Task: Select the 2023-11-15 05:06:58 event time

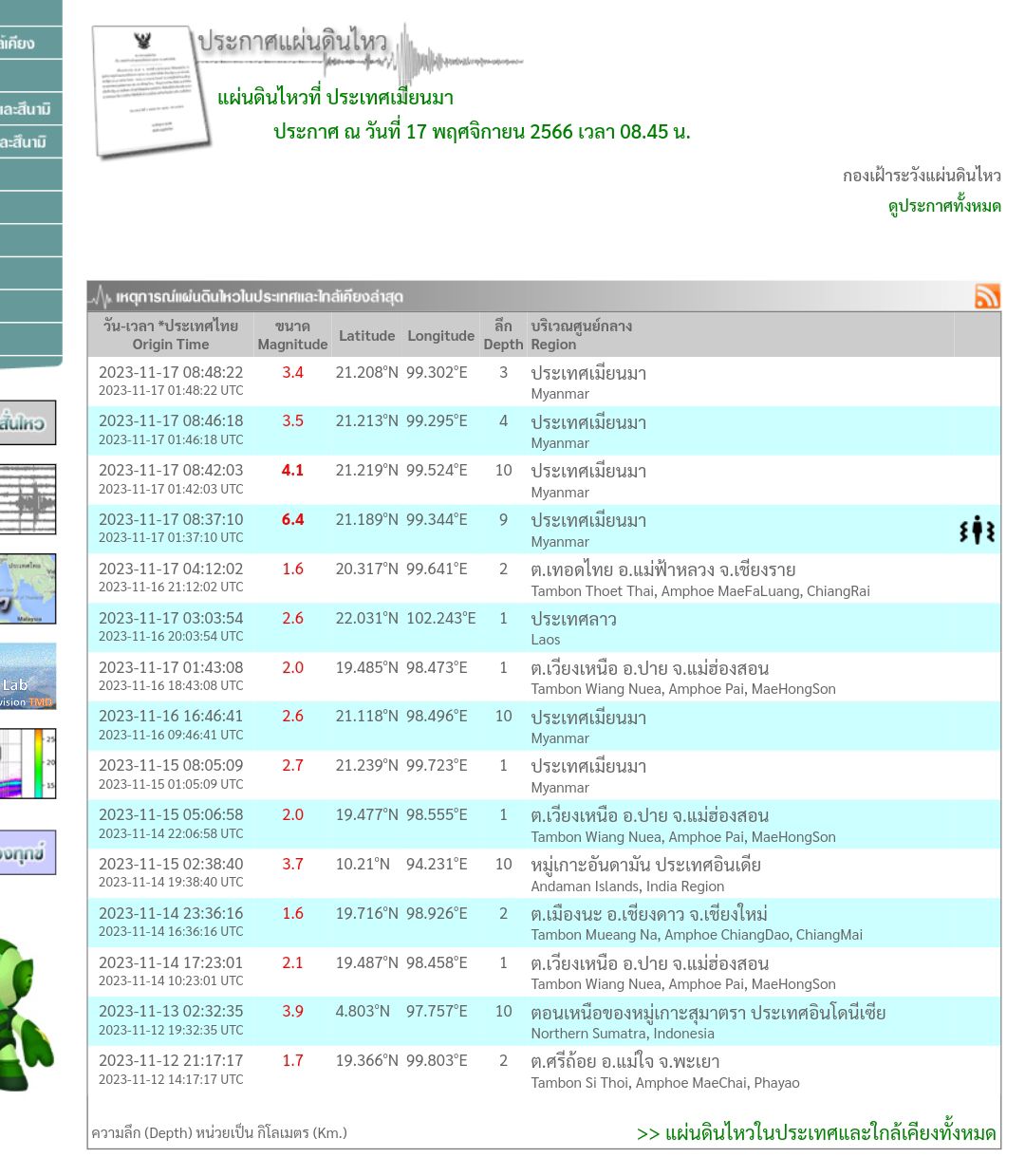Action: click(171, 814)
